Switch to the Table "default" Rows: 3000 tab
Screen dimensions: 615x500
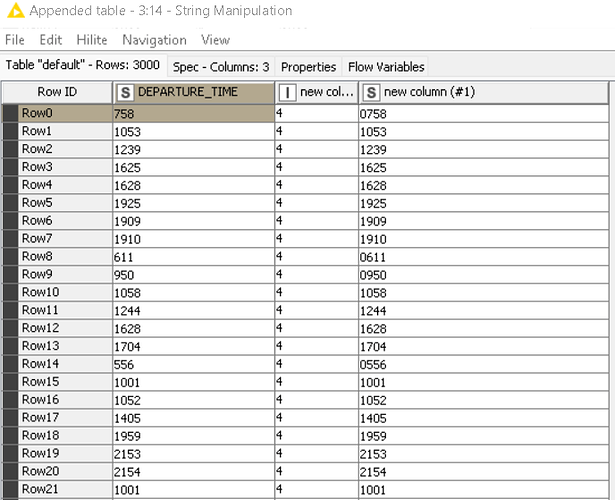[83, 65]
